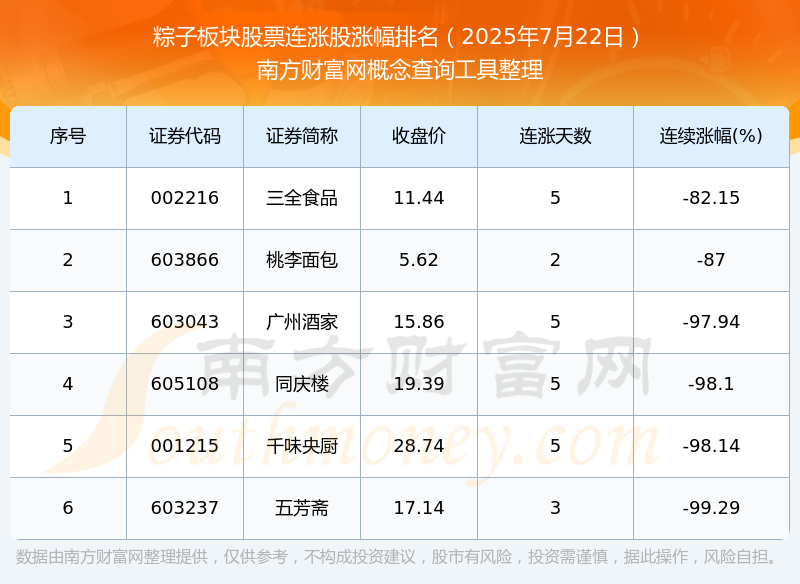Click the 证券简称 column header
The width and height of the screenshot is (800, 584).
coord(302,136)
